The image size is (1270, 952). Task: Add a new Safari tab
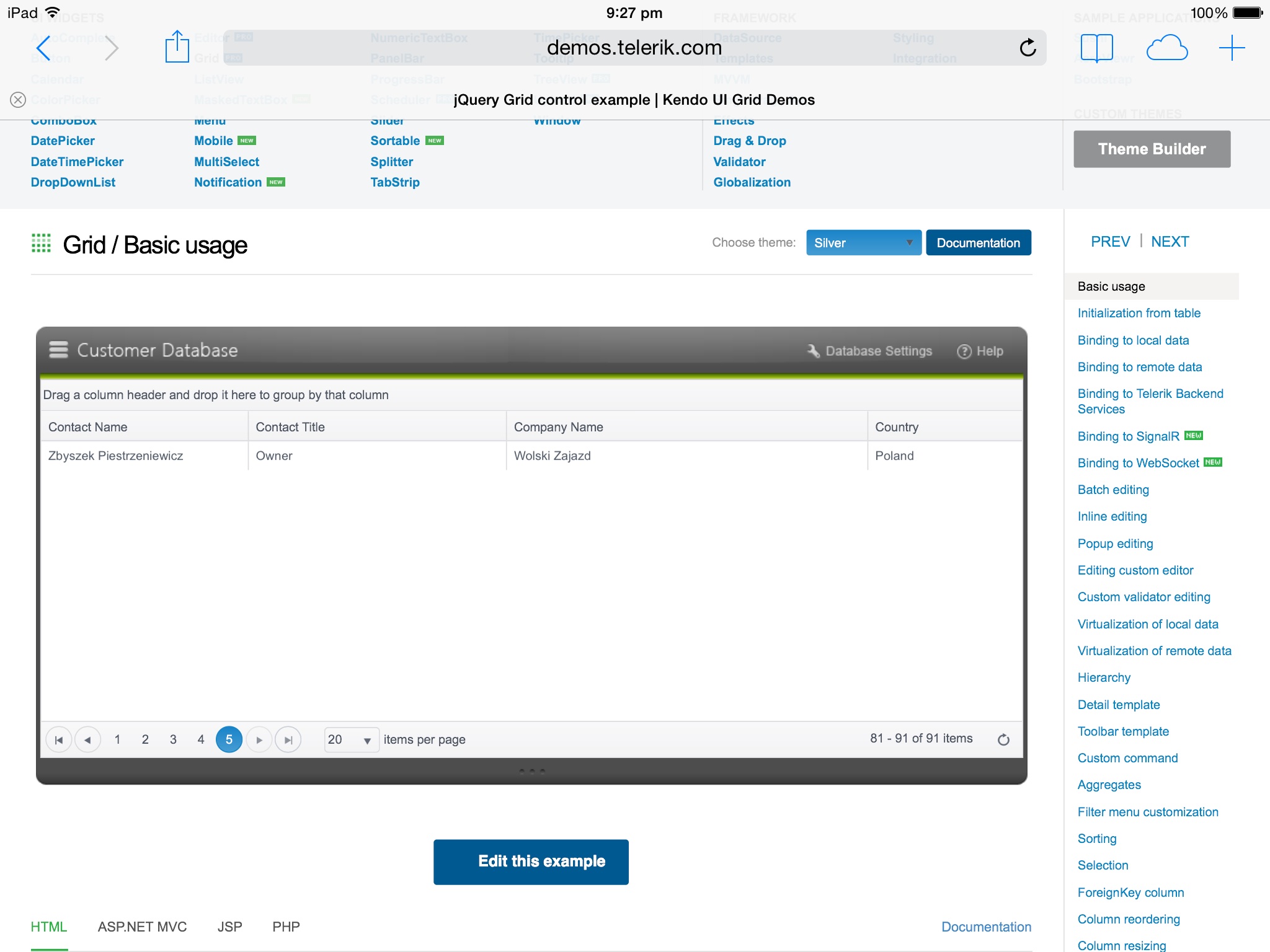pyautogui.click(x=1232, y=48)
